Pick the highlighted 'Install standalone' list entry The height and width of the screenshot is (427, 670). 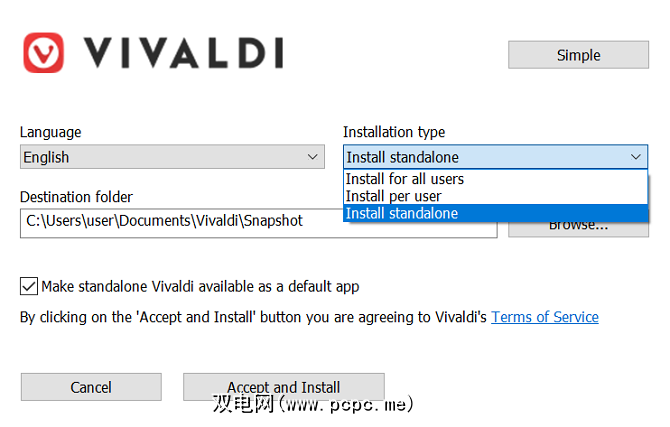(x=402, y=213)
